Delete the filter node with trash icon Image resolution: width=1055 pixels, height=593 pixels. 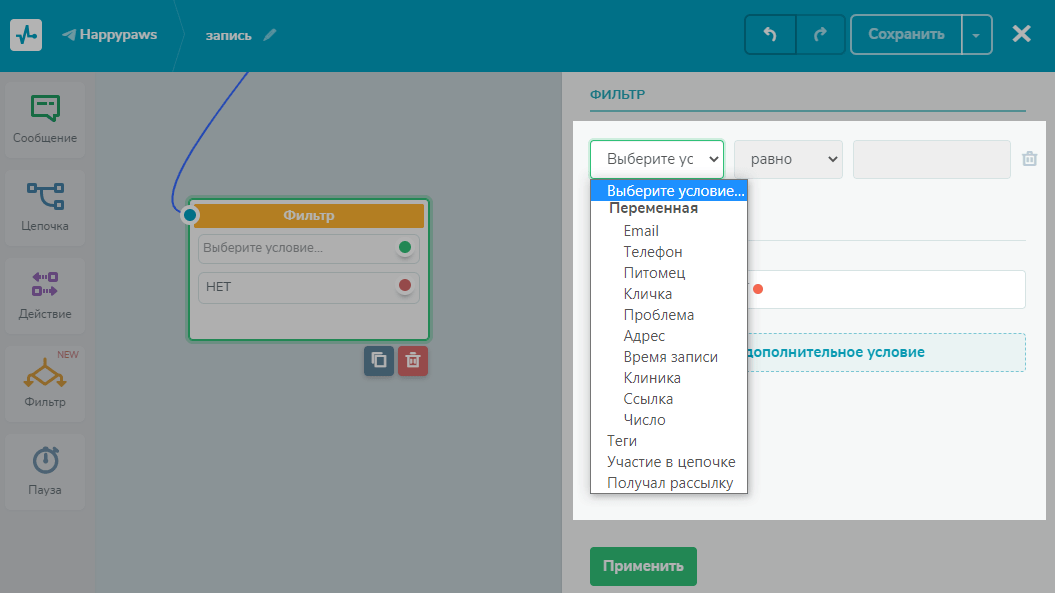(x=412, y=361)
